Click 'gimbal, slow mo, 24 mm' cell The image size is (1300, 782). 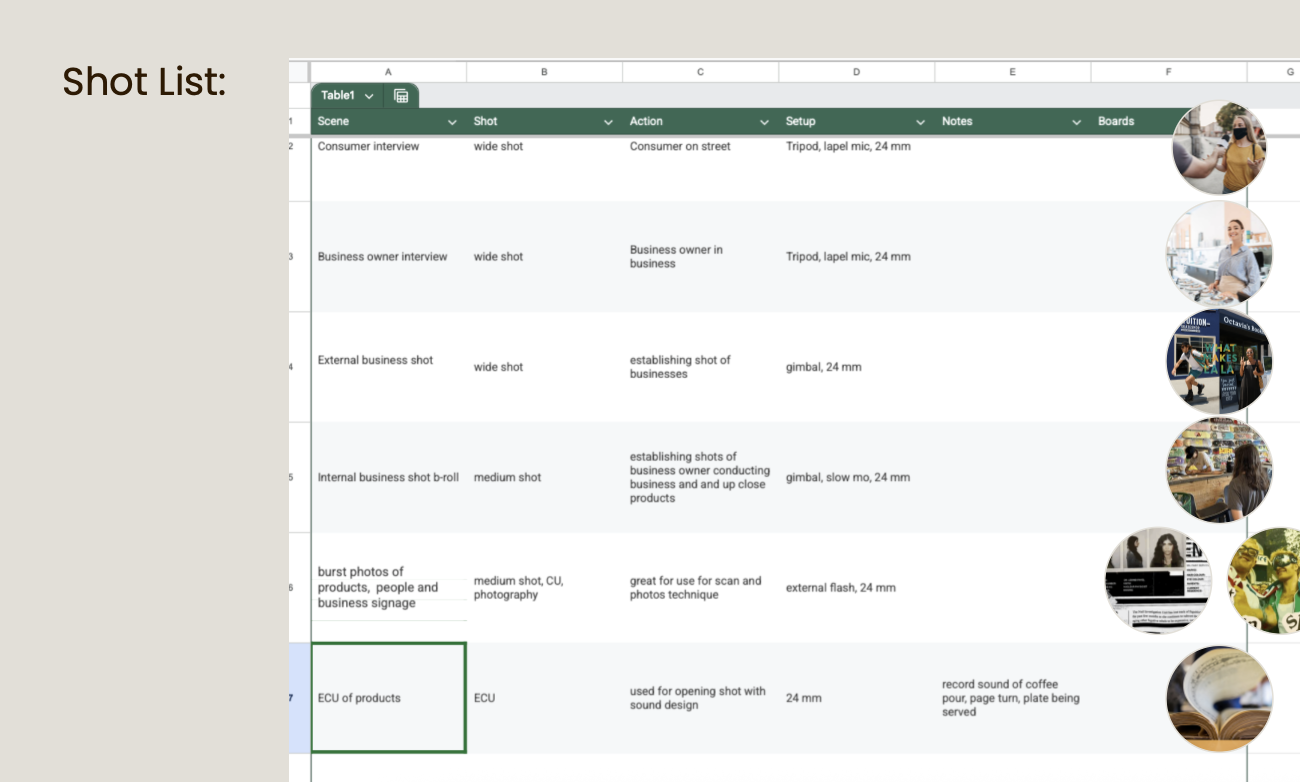point(856,477)
